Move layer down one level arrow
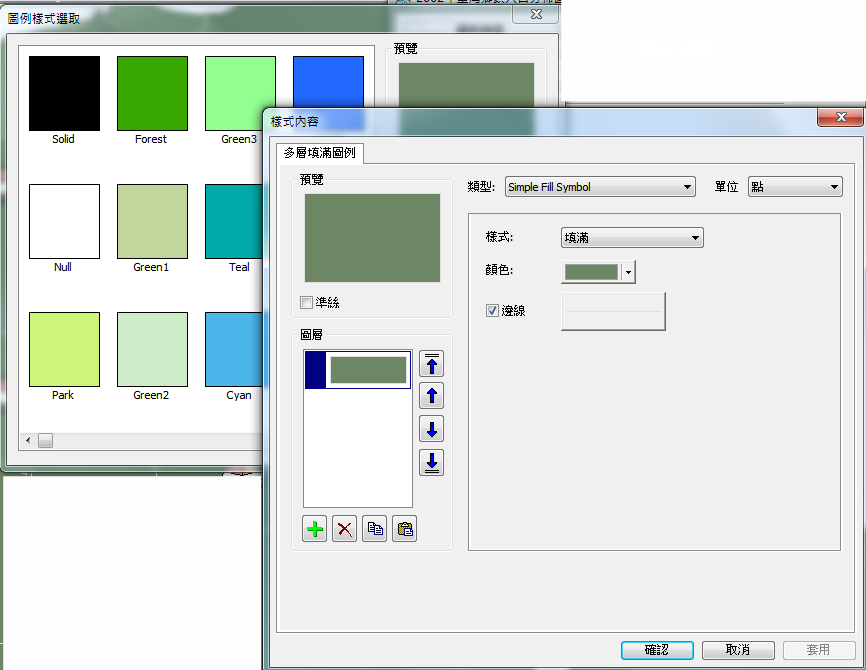This screenshot has height=670, width=866. coord(431,430)
